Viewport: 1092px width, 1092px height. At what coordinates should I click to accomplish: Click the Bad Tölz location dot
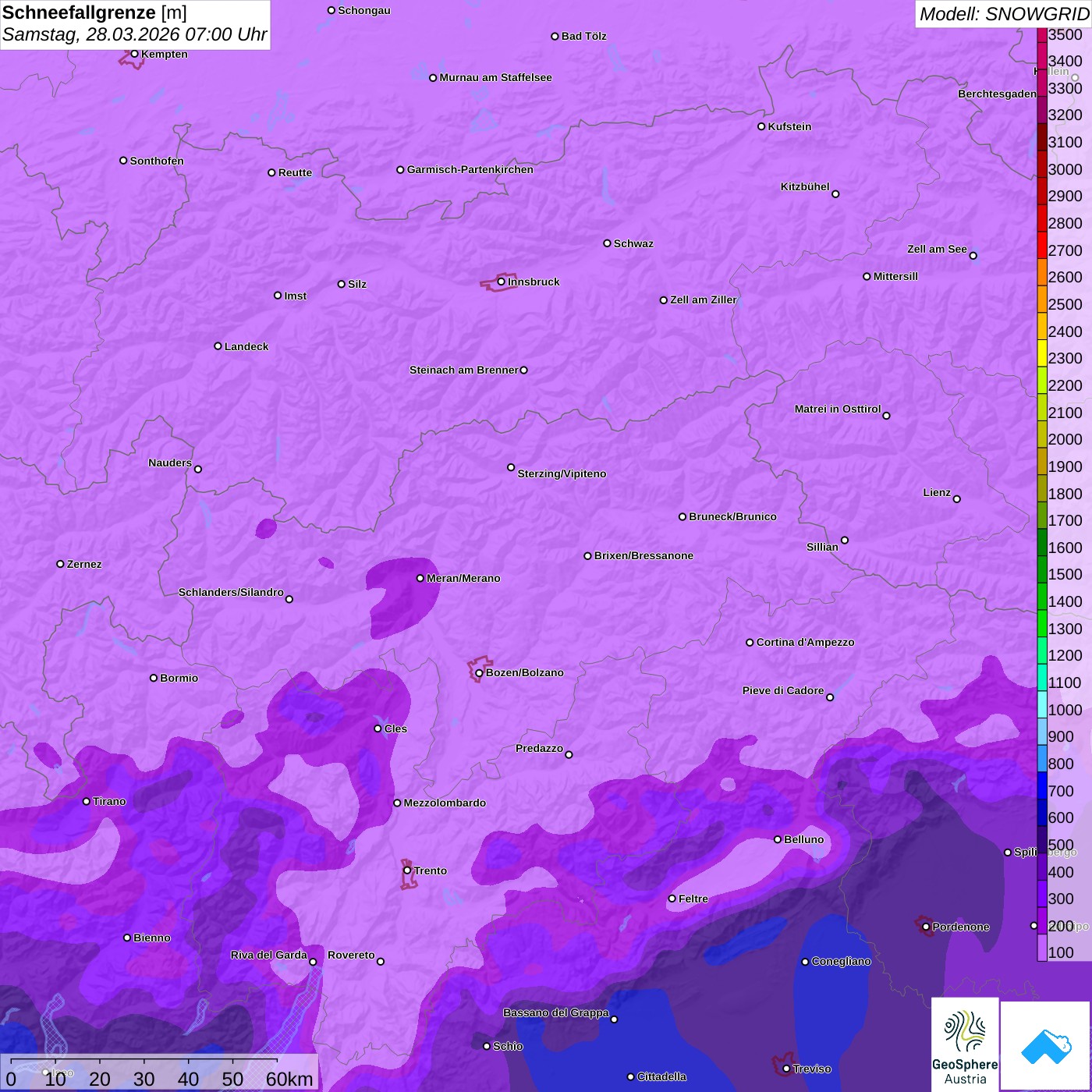(x=555, y=36)
